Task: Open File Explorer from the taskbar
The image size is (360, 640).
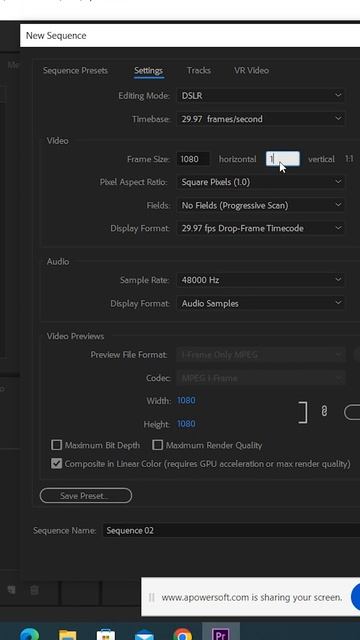Action: pos(67,634)
